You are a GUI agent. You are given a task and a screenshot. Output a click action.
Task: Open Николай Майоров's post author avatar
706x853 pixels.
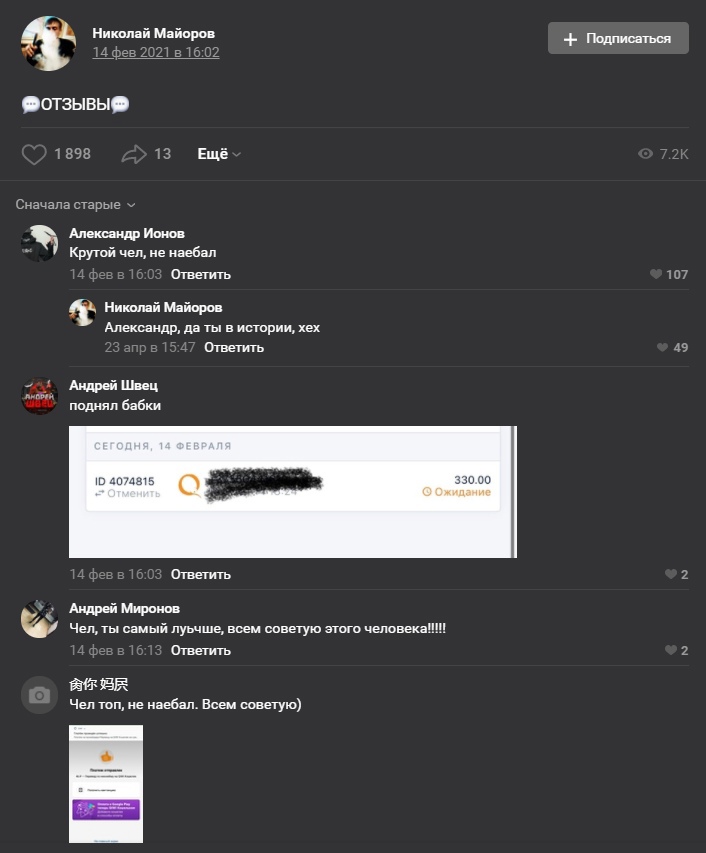tap(48, 43)
